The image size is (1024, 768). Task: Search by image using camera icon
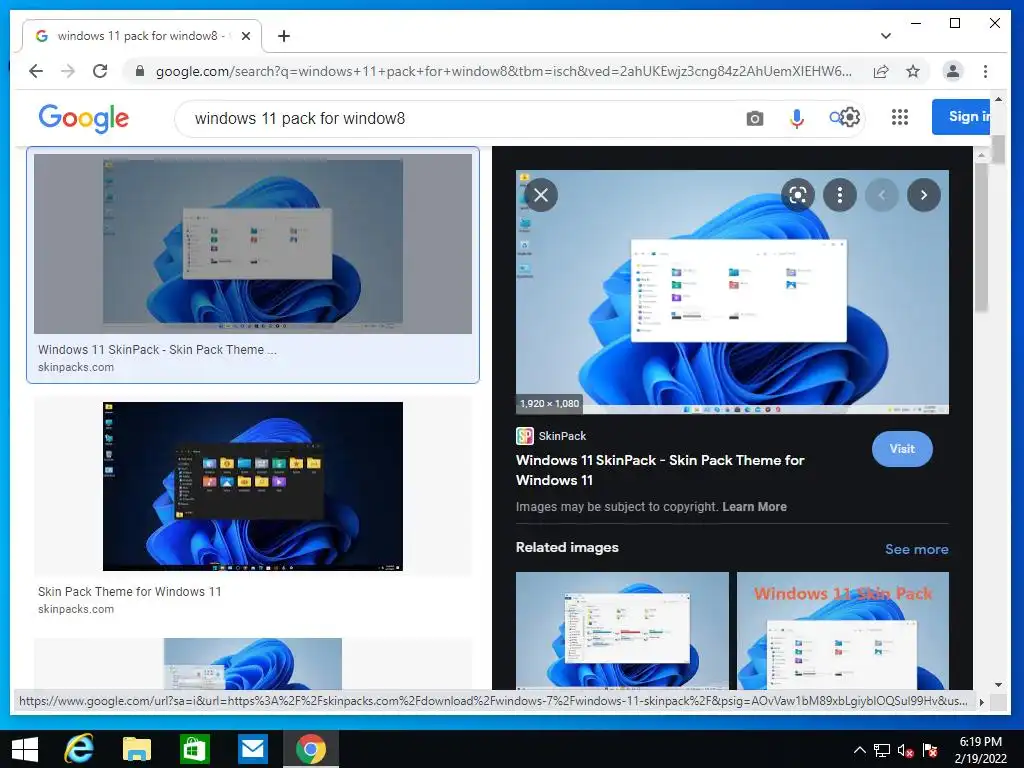(x=754, y=118)
